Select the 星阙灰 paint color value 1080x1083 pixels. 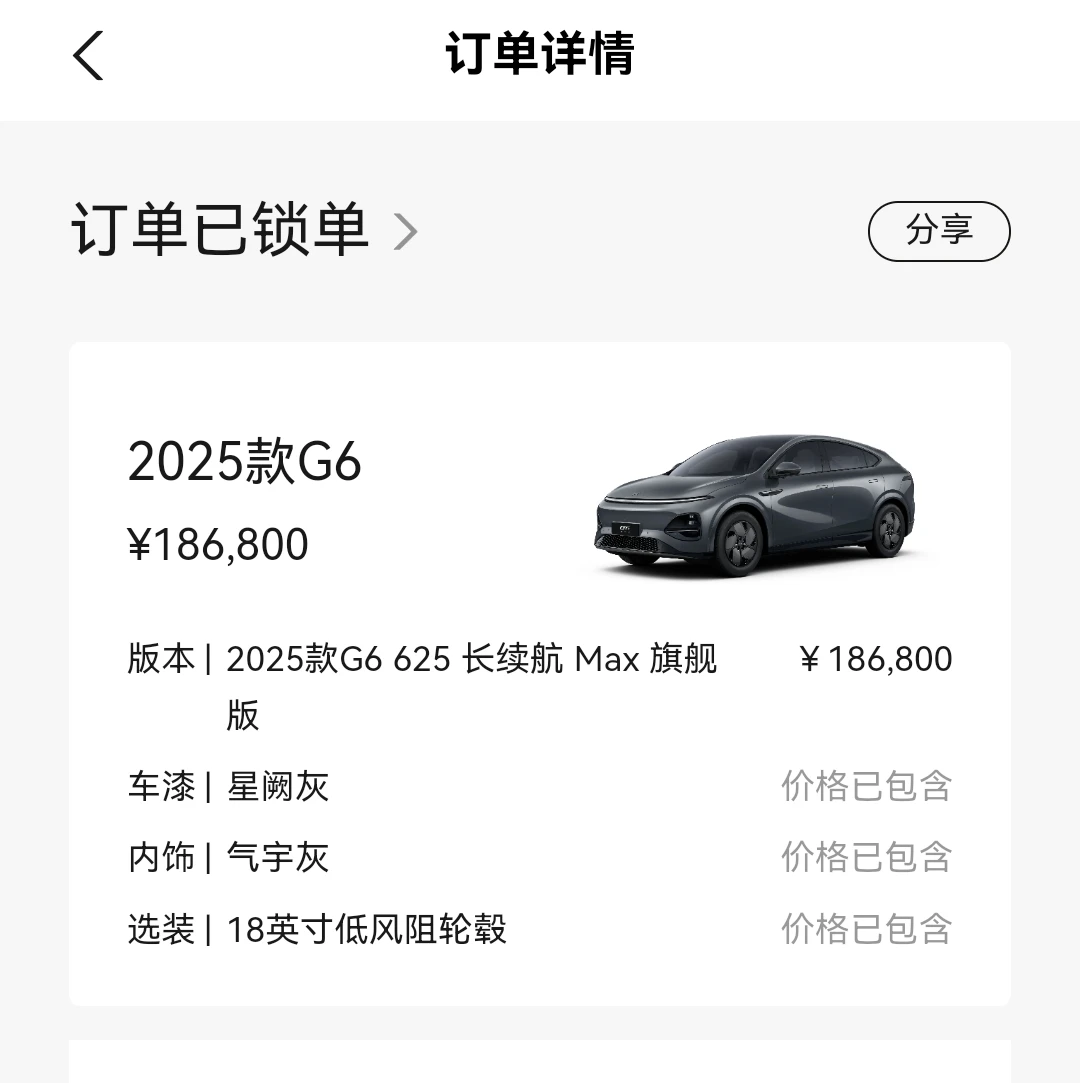[277, 787]
